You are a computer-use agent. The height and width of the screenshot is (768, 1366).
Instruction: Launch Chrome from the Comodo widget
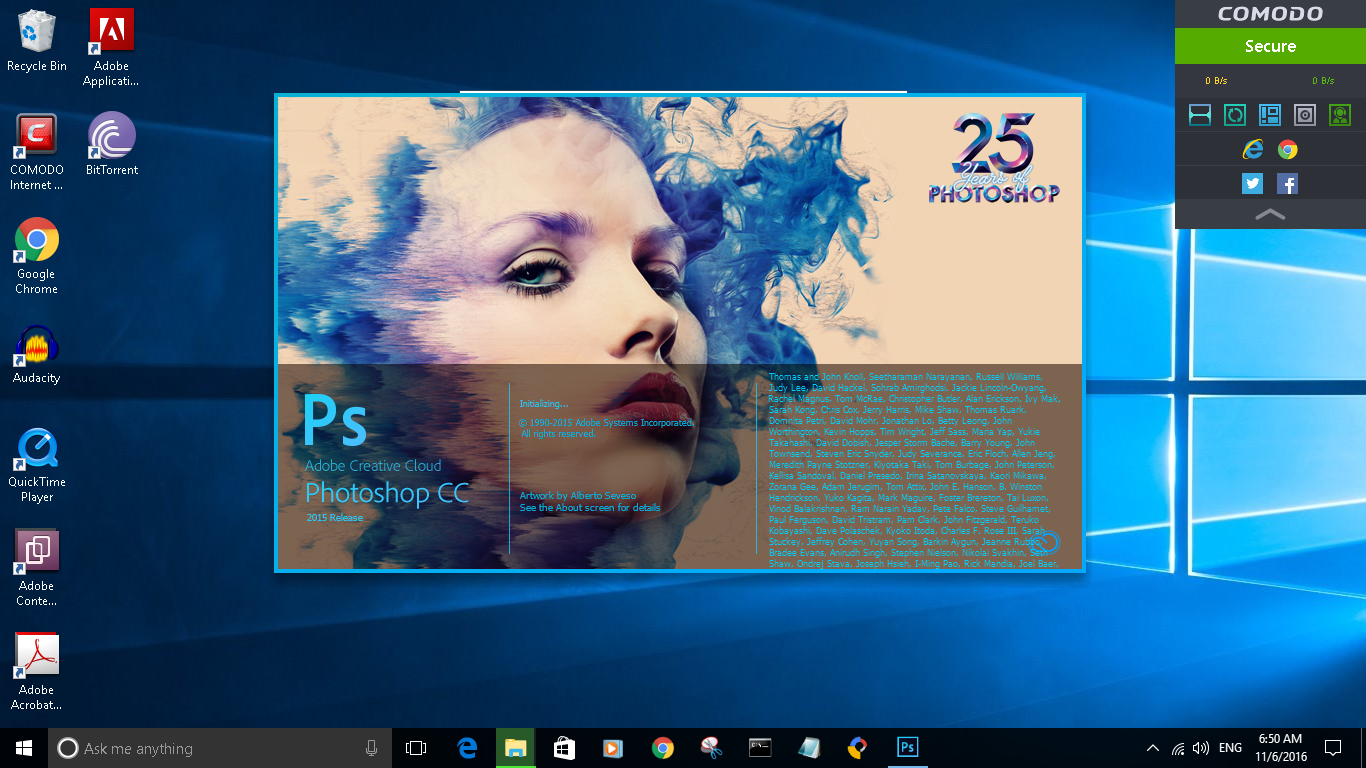tap(1288, 150)
